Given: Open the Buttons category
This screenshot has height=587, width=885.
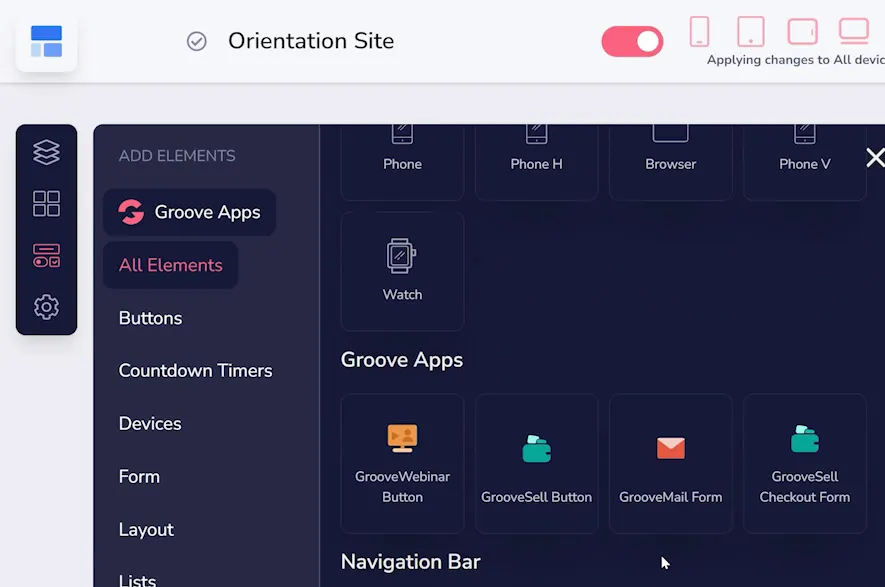Looking at the screenshot, I should [x=150, y=318].
